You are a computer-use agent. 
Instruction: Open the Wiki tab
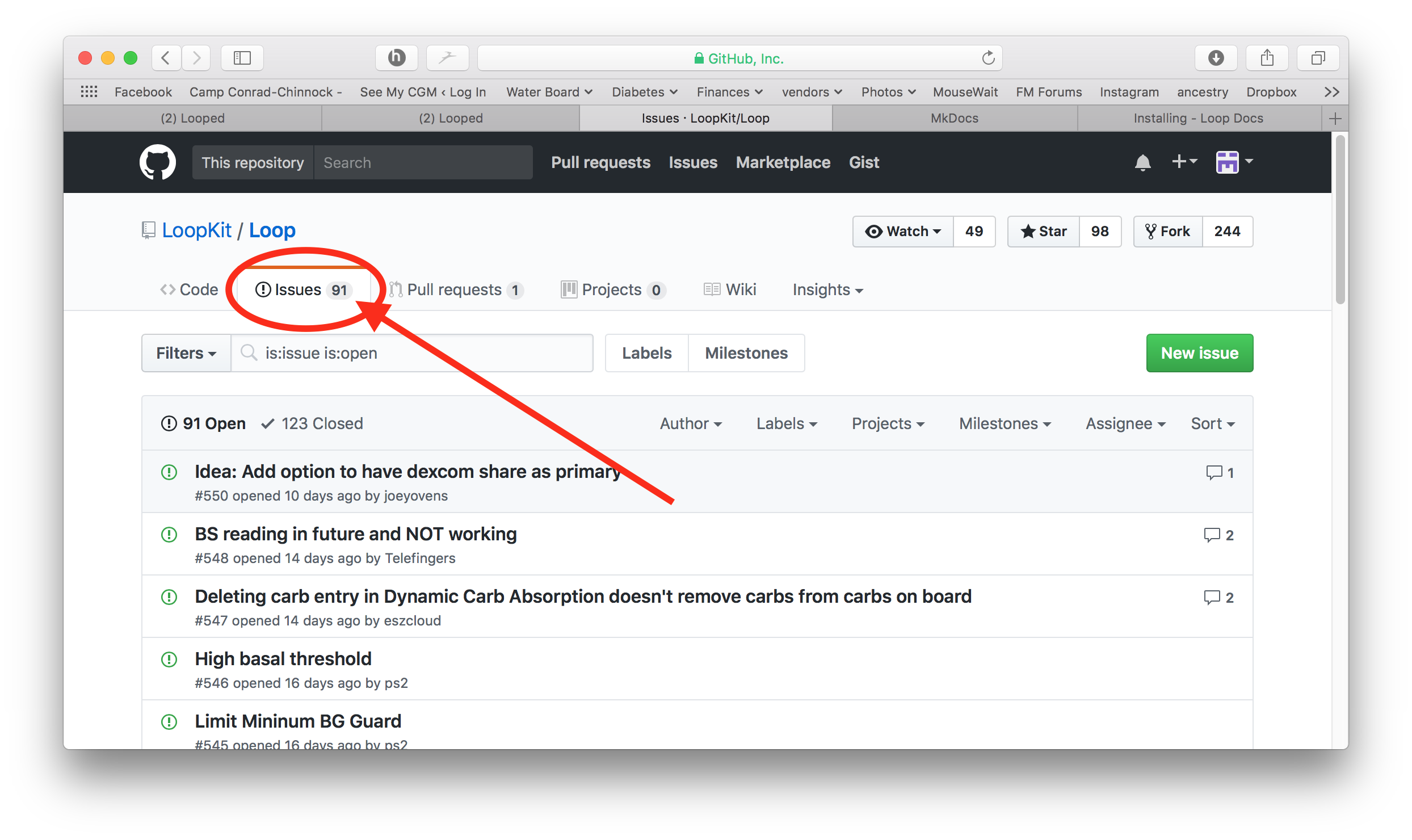tap(729, 289)
